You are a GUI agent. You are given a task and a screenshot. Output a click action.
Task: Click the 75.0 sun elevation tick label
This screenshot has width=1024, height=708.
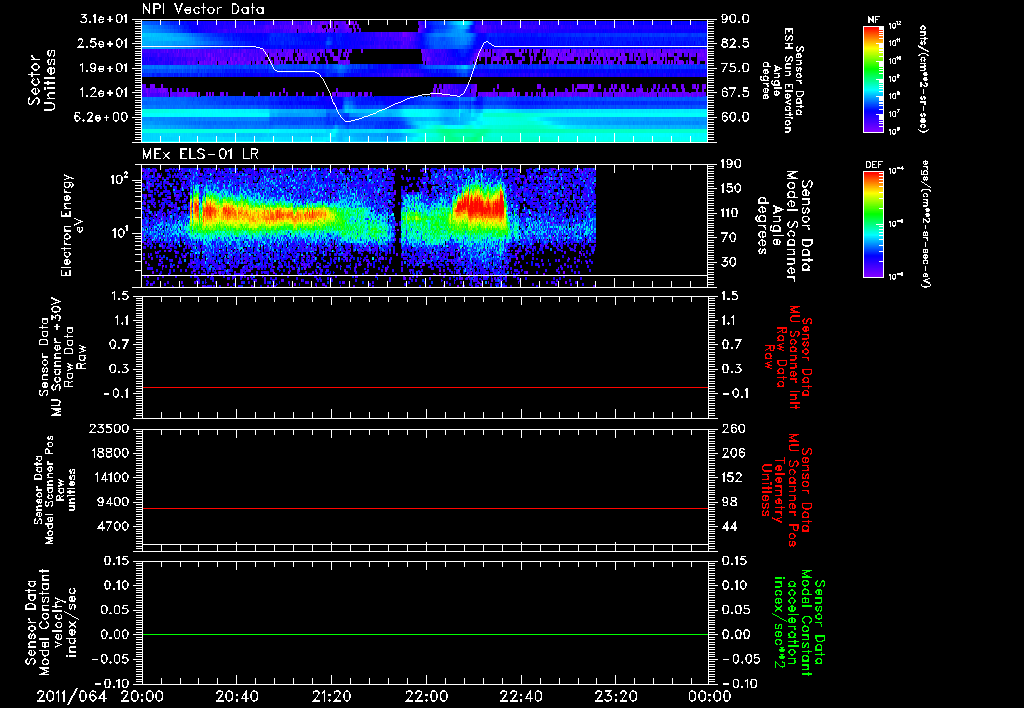pyautogui.click(x=735, y=68)
